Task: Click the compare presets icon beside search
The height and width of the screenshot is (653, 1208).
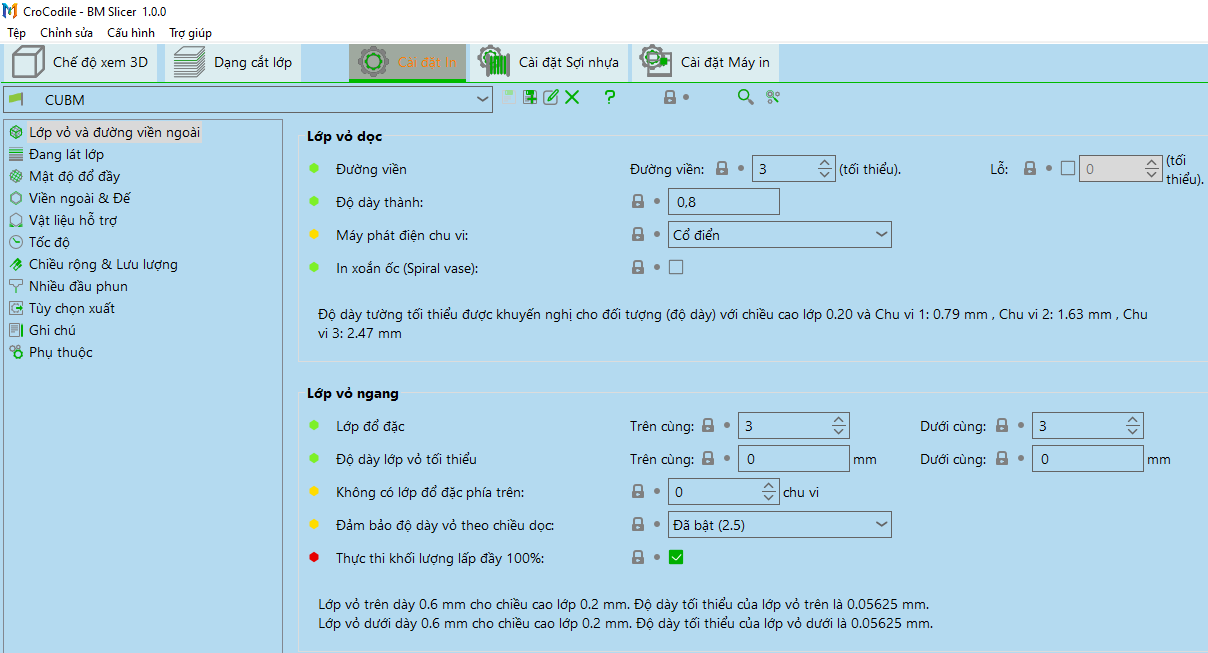Action: tap(773, 97)
